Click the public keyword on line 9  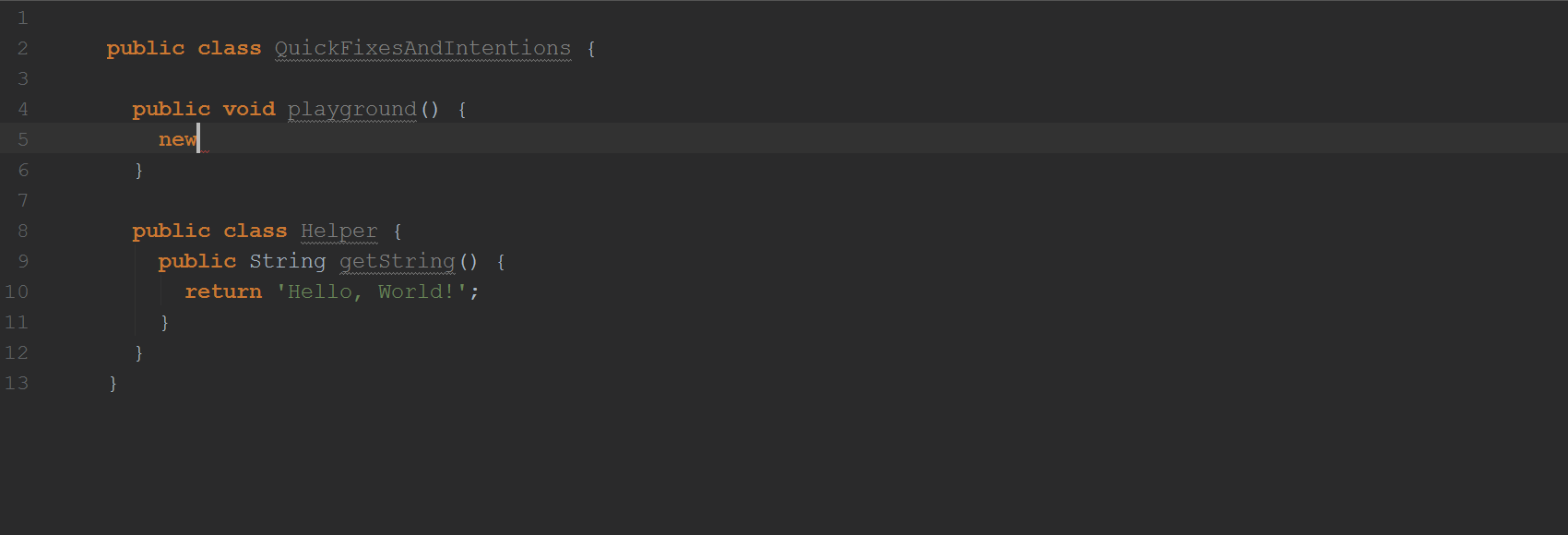coord(197,262)
